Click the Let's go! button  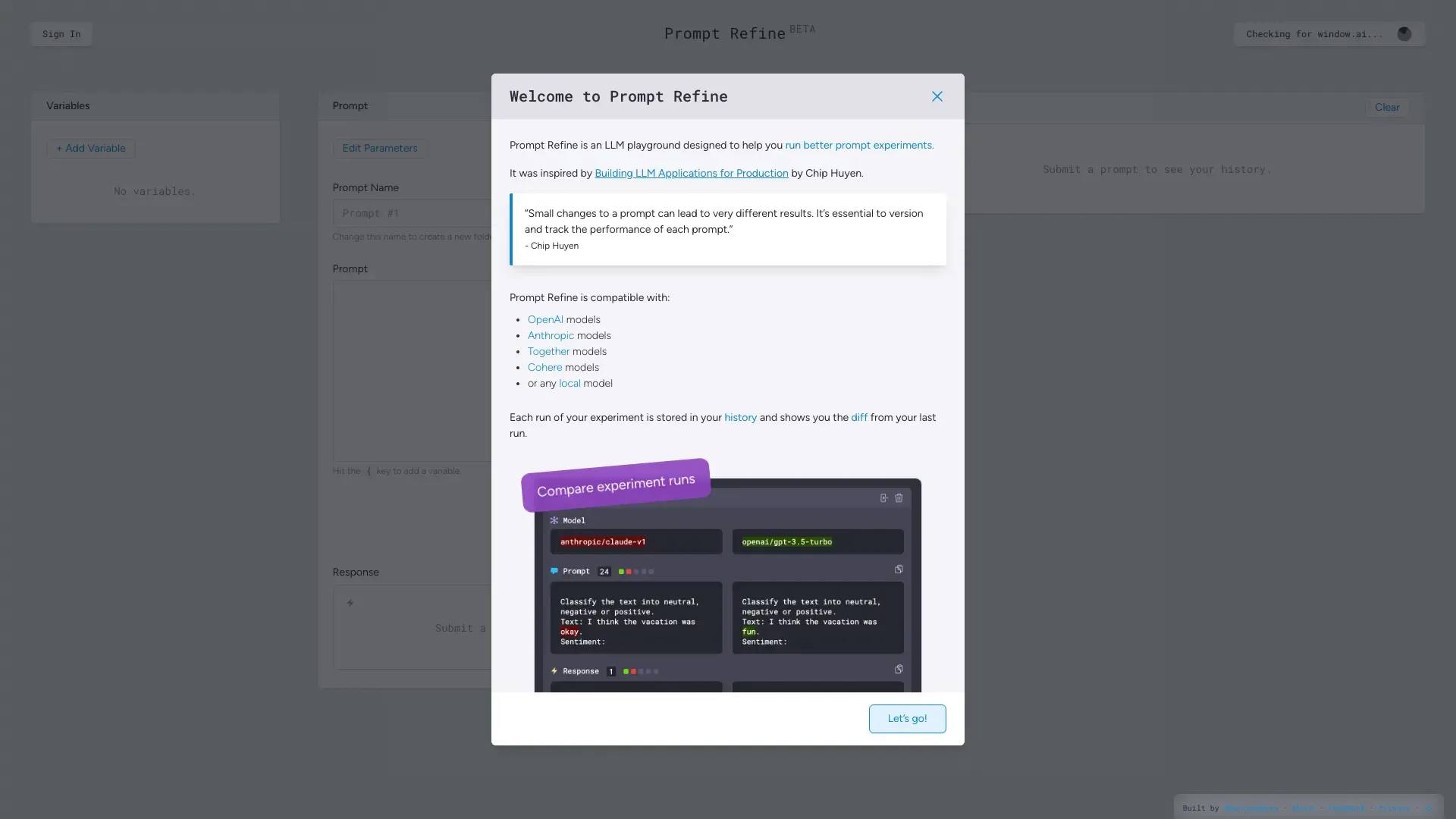point(907,718)
